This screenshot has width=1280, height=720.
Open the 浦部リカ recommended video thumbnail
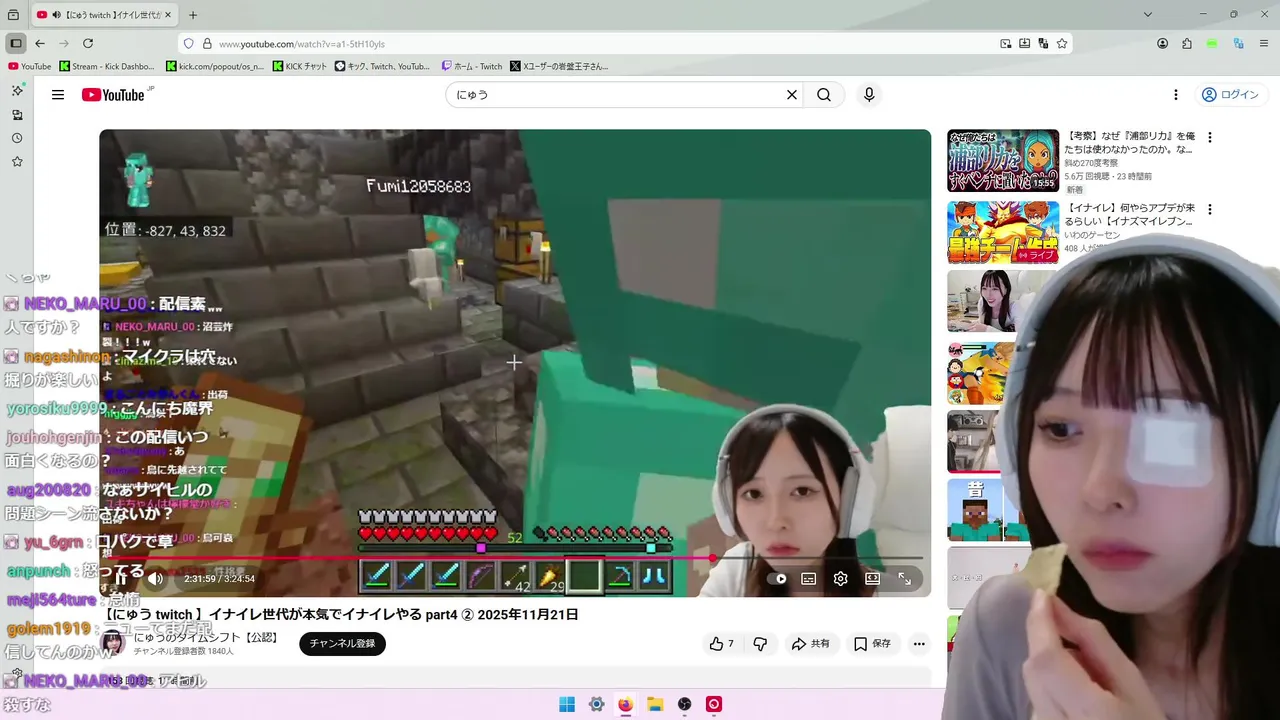[1003, 160]
